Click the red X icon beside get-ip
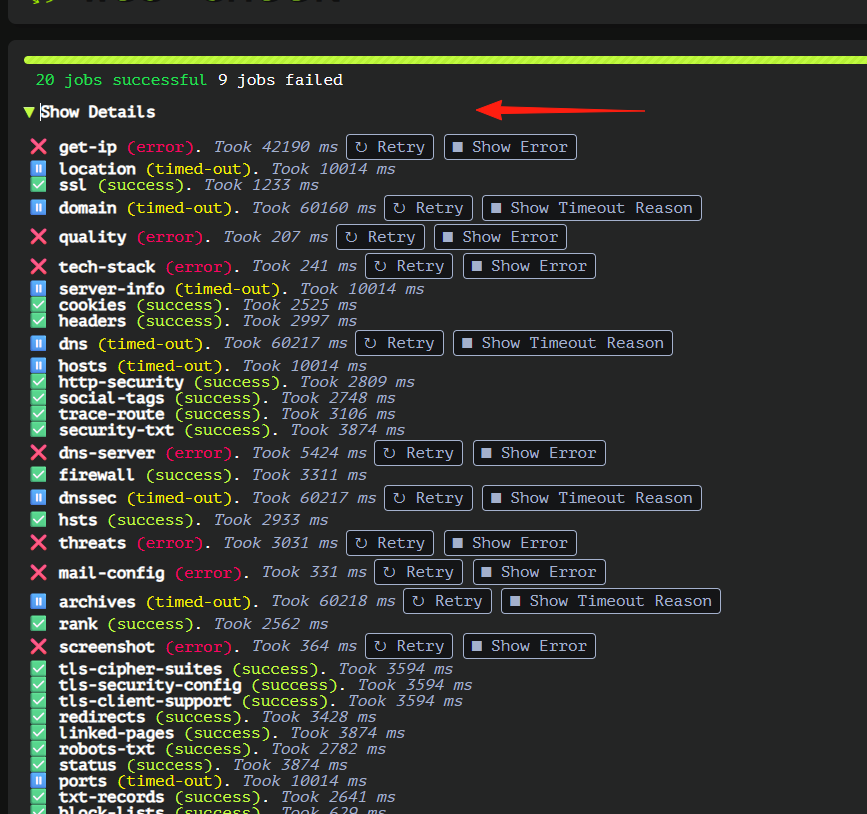 pyautogui.click(x=38, y=147)
